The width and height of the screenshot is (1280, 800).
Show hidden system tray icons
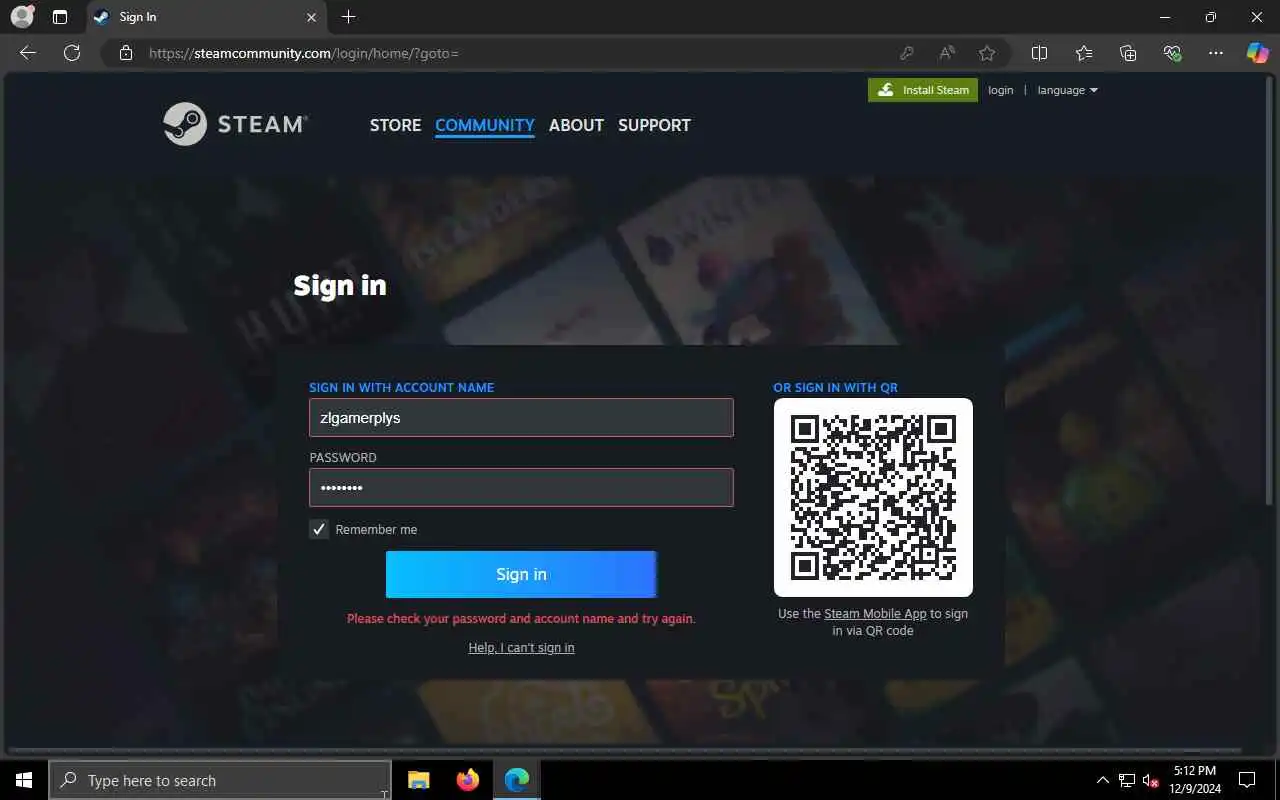[1103, 780]
